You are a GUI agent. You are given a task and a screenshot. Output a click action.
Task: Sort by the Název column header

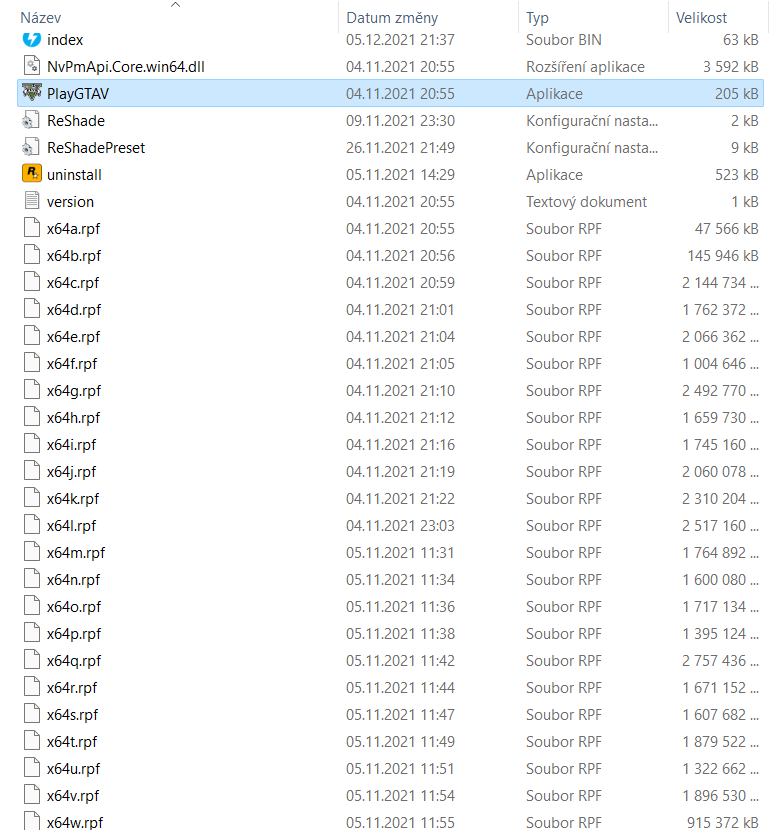tap(41, 18)
